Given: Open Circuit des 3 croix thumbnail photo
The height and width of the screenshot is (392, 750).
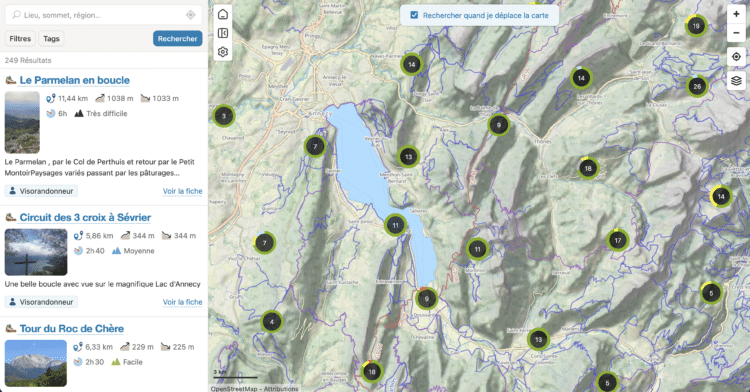Looking at the screenshot, I should pyautogui.click(x=36, y=252).
